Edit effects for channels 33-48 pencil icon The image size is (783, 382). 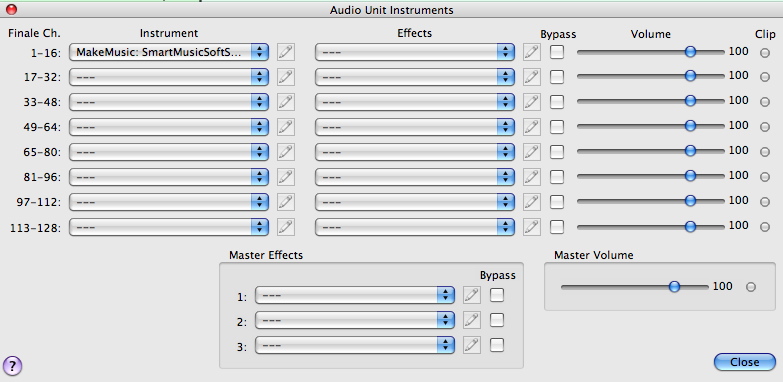532,102
